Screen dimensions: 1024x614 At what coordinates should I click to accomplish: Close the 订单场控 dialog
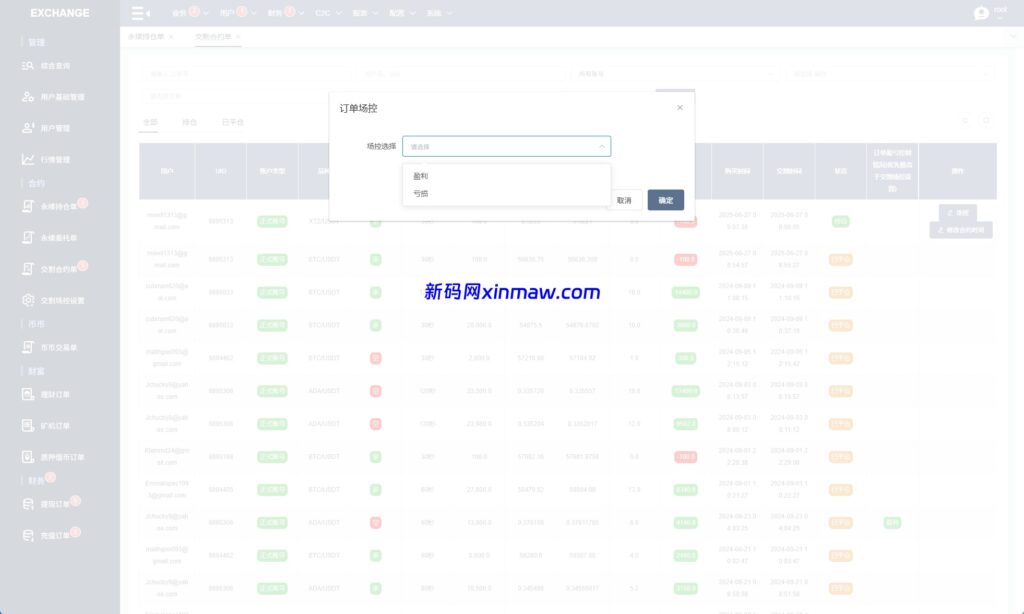click(x=680, y=107)
